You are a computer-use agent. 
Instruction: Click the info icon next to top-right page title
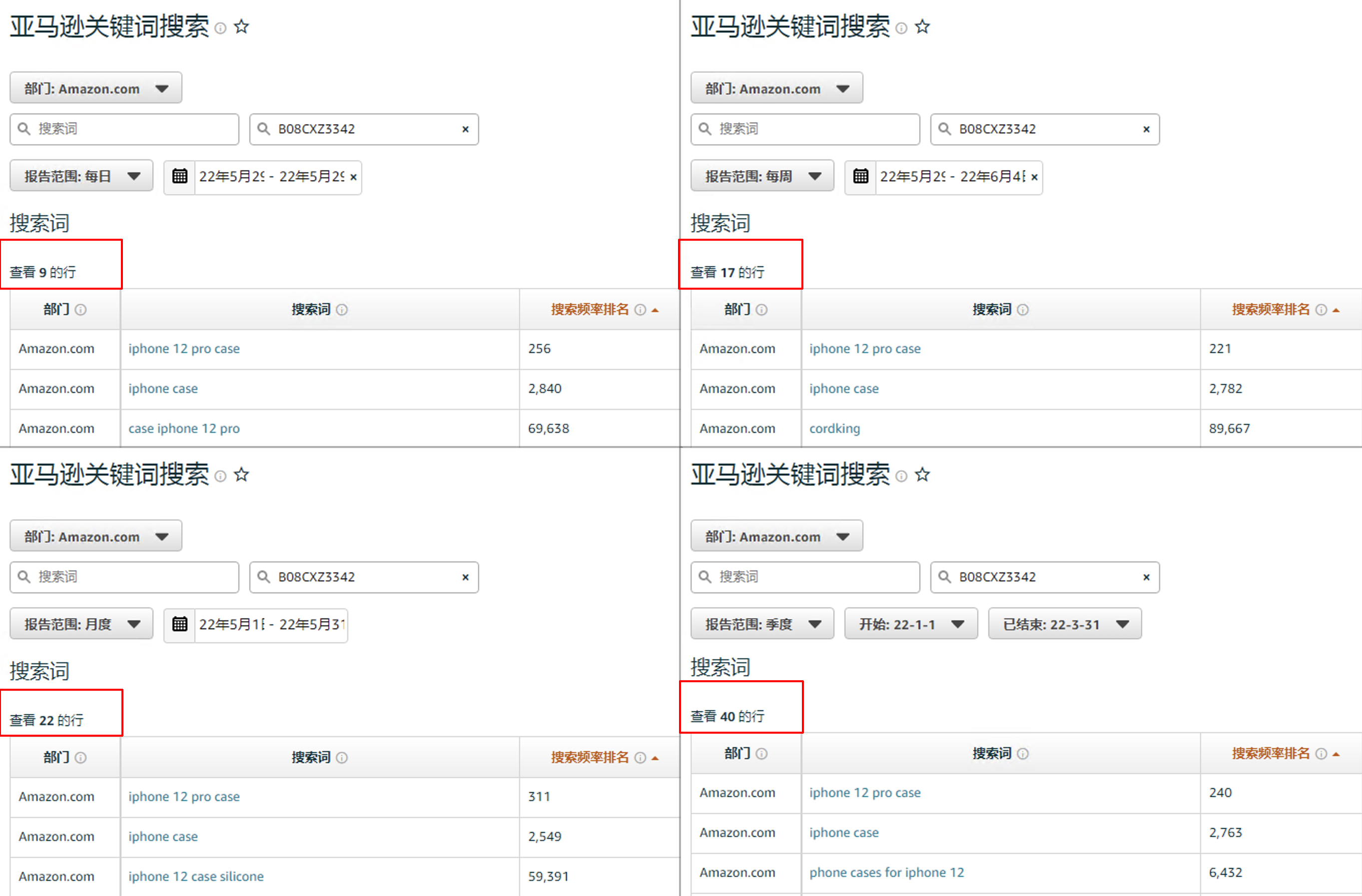pos(901,28)
